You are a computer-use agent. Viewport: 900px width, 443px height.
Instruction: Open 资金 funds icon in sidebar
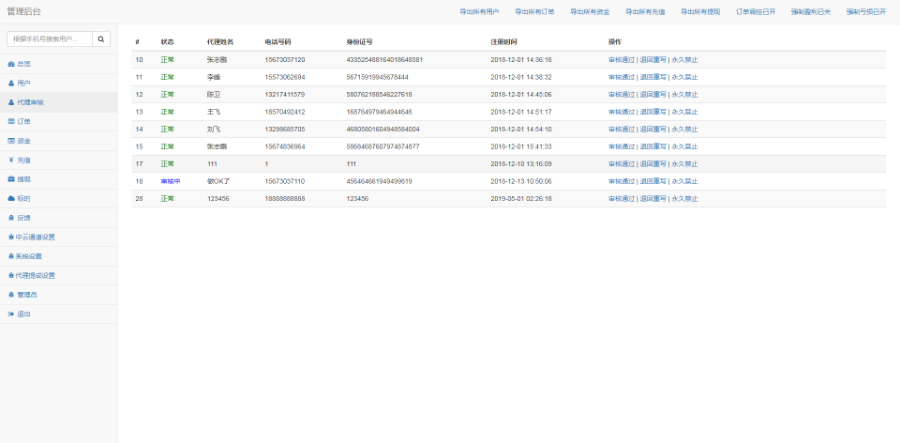pos(11,141)
